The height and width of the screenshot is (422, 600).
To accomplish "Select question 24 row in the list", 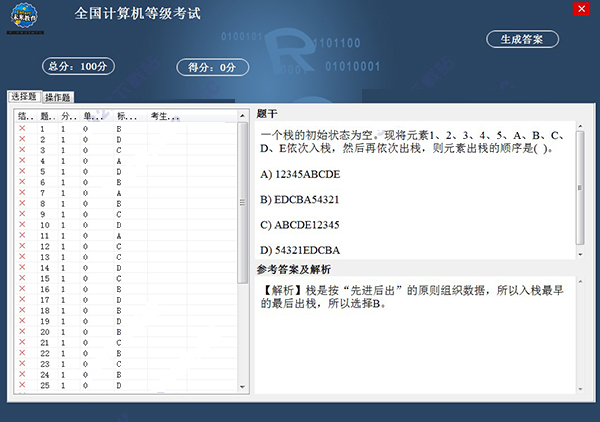I will pyautogui.click(x=126, y=375).
